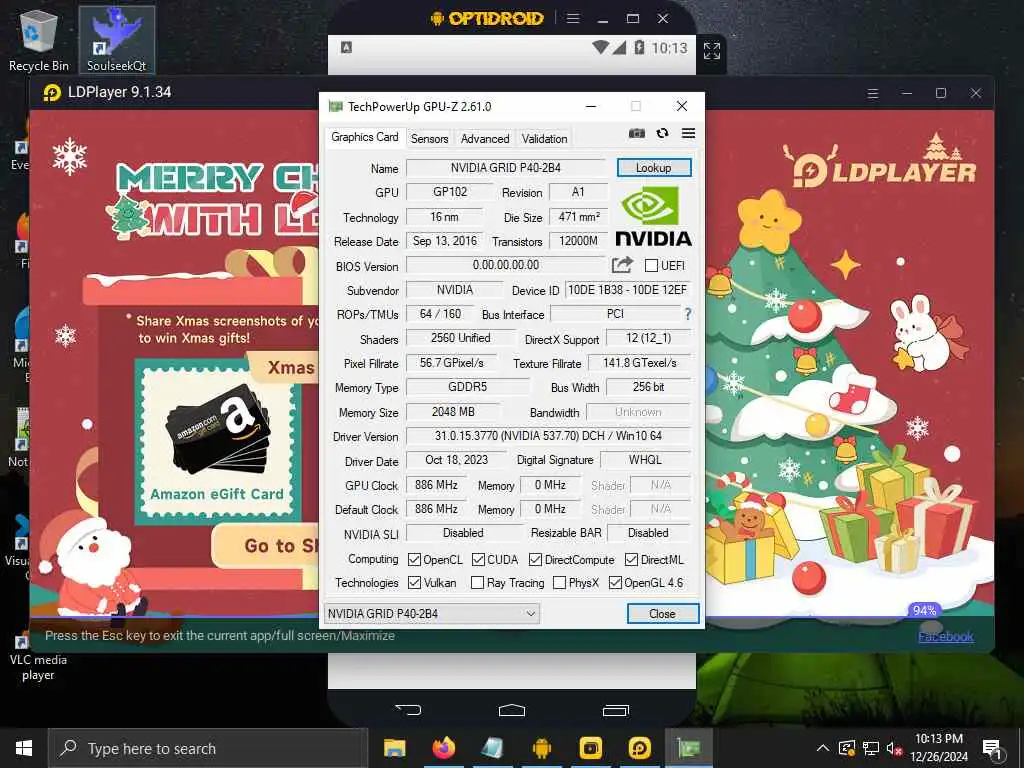Viewport: 1024px width, 768px height.
Task: Click the Shaders value 2560 Unified
Action: (460, 338)
